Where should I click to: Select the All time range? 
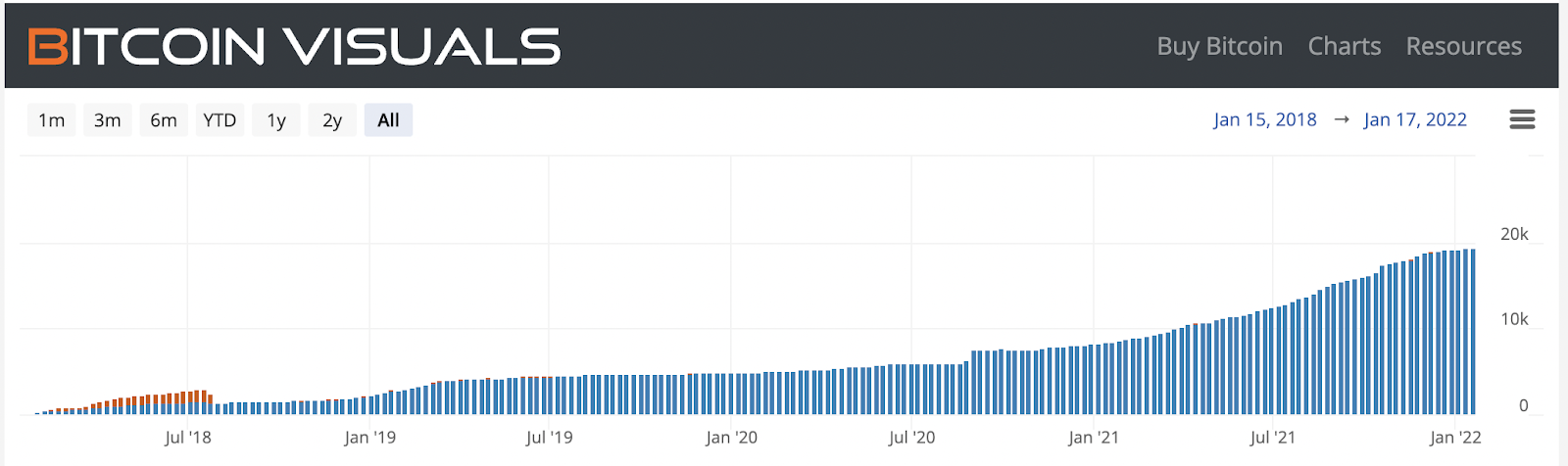(388, 120)
